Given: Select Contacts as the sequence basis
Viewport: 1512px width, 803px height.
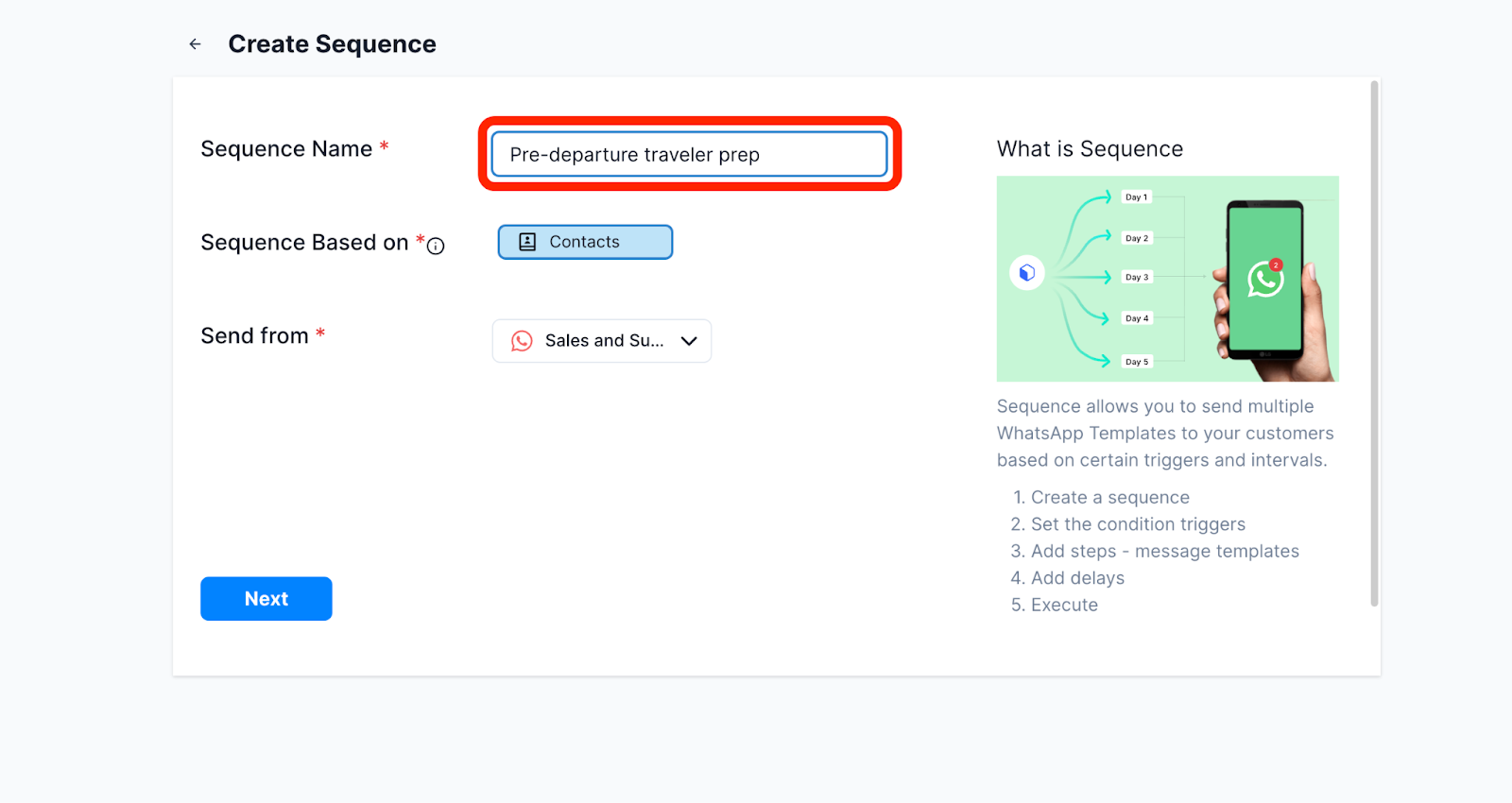Looking at the screenshot, I should (x=585, y=242).
